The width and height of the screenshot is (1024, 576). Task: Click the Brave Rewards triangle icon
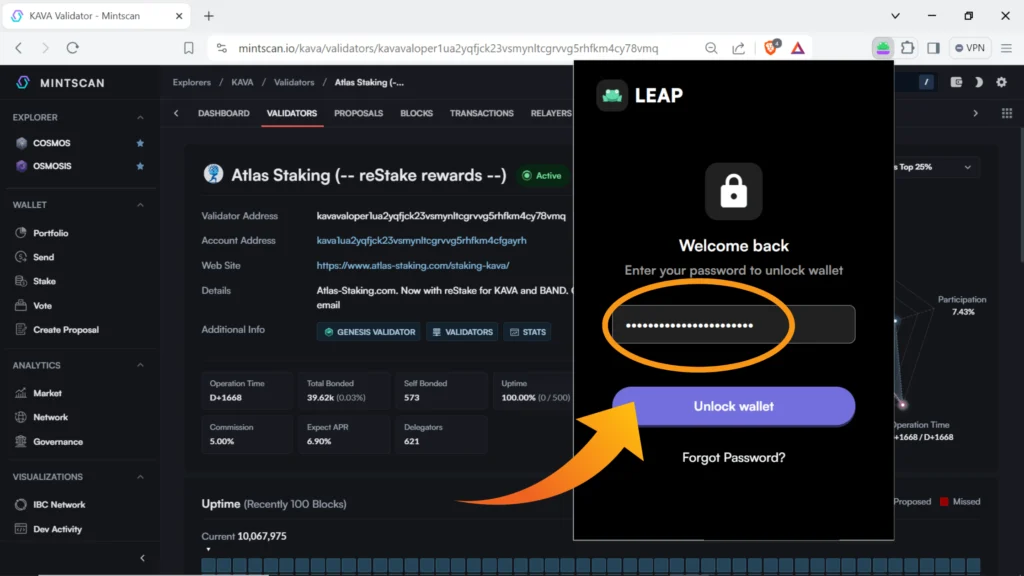798,48
